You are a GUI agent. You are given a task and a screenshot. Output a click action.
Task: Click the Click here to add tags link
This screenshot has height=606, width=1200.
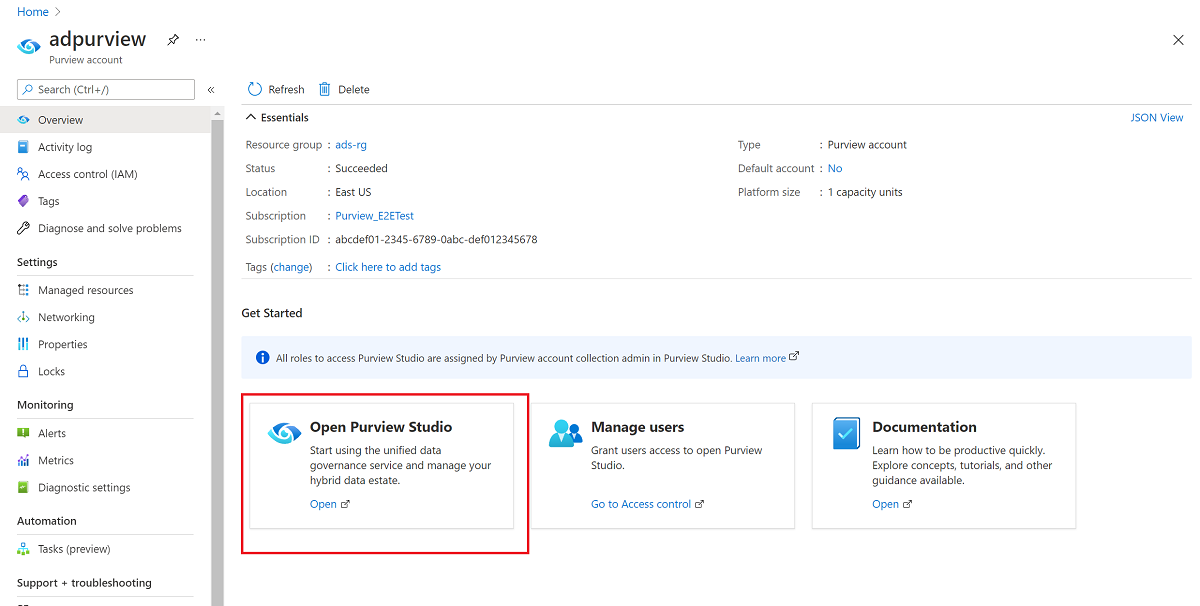point(388,267)
